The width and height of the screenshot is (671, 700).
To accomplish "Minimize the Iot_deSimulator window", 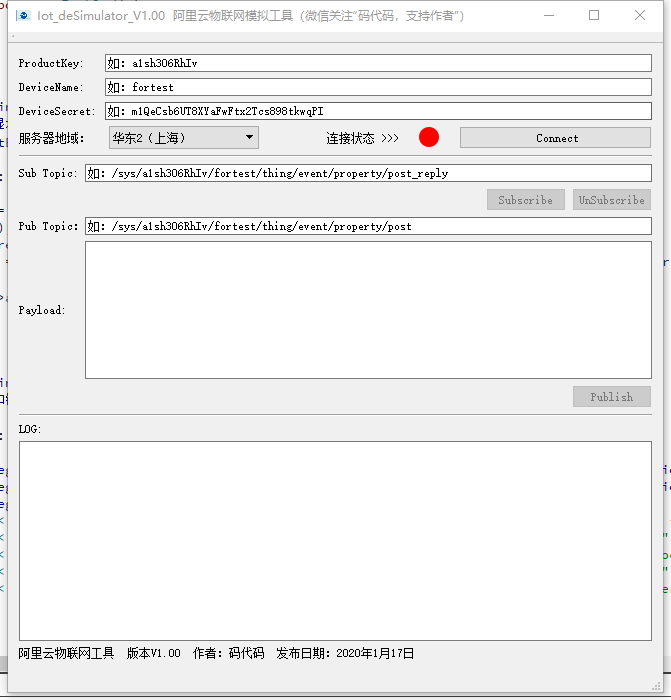I will [549, 16].
